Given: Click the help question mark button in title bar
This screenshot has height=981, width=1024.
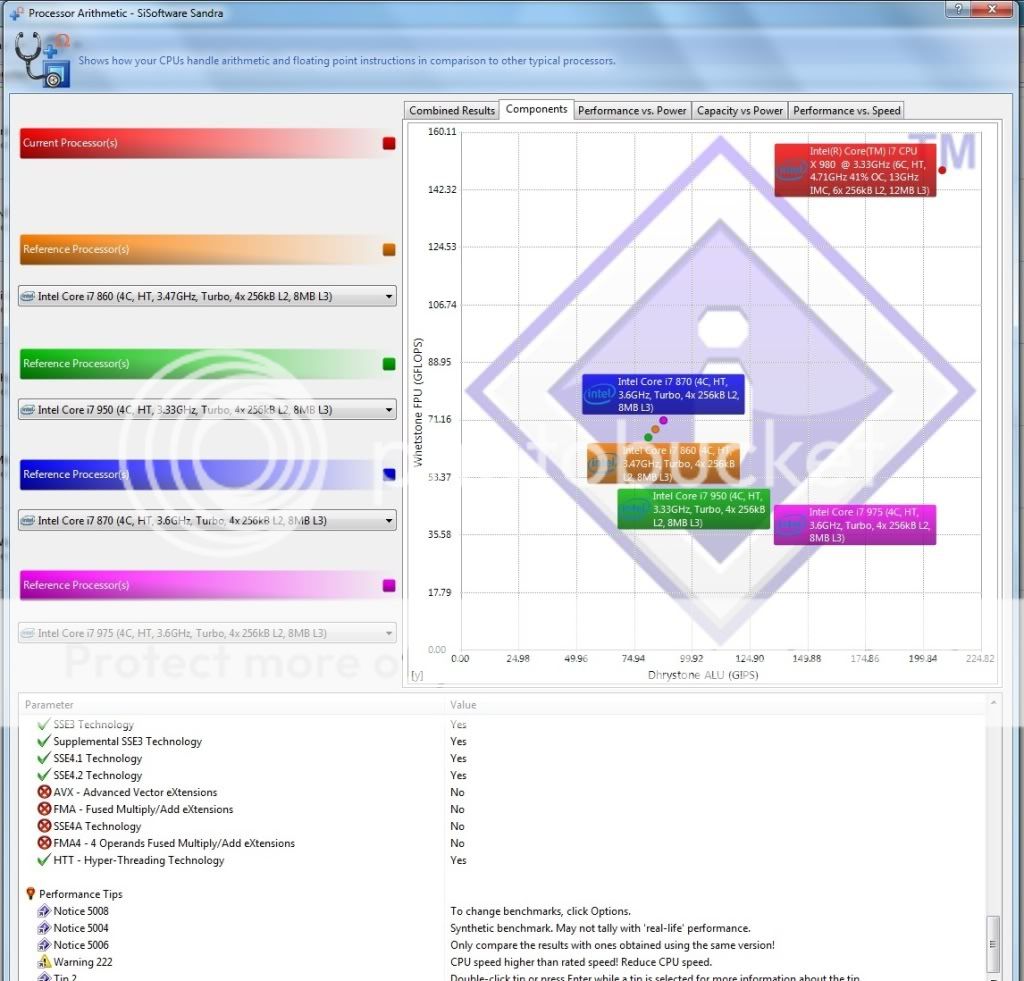Looking at the screenshot, I should pos(957,8).
